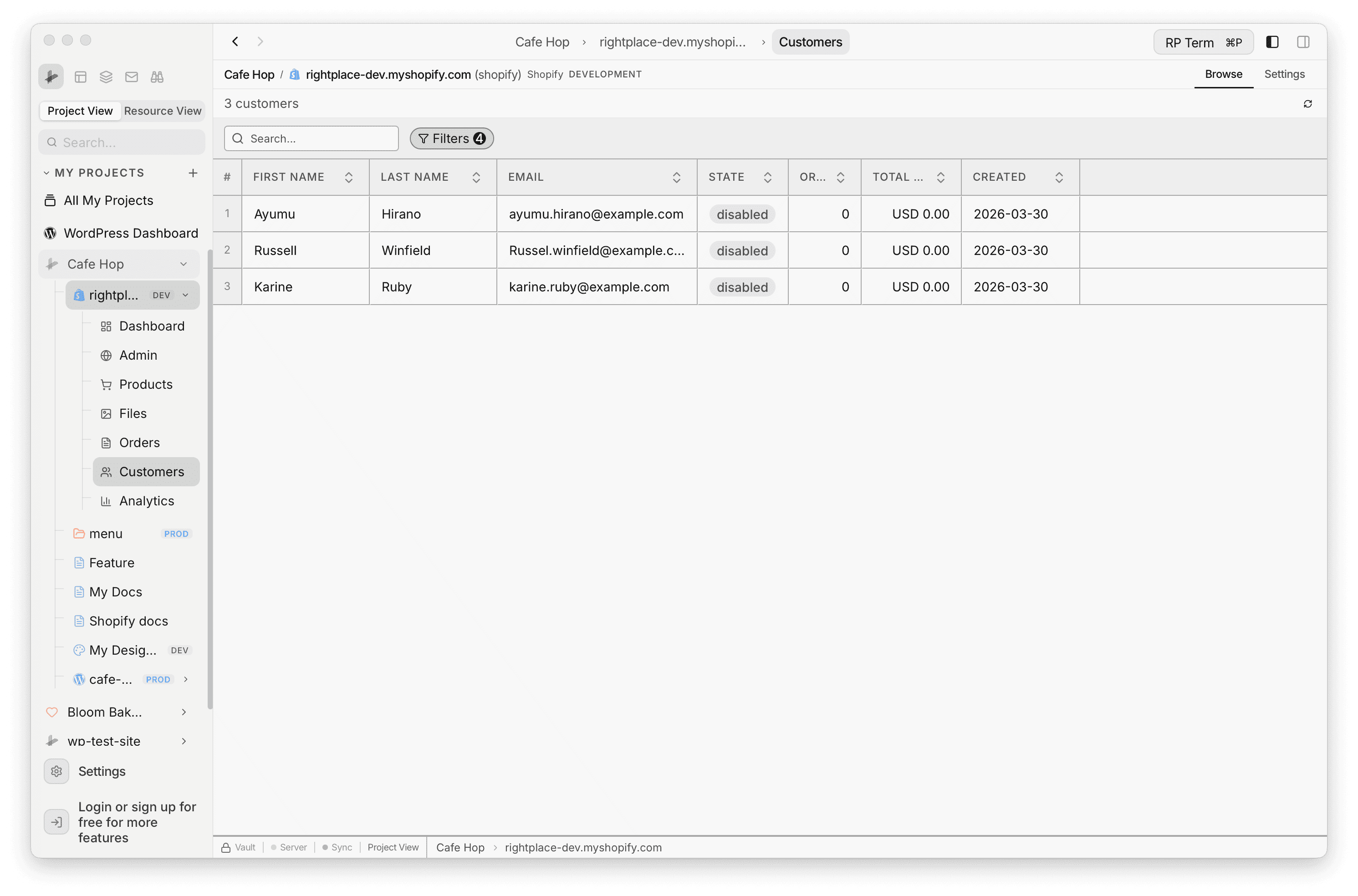
Task: Open the rightplace DEV environment dropdown
Action: 185,295
